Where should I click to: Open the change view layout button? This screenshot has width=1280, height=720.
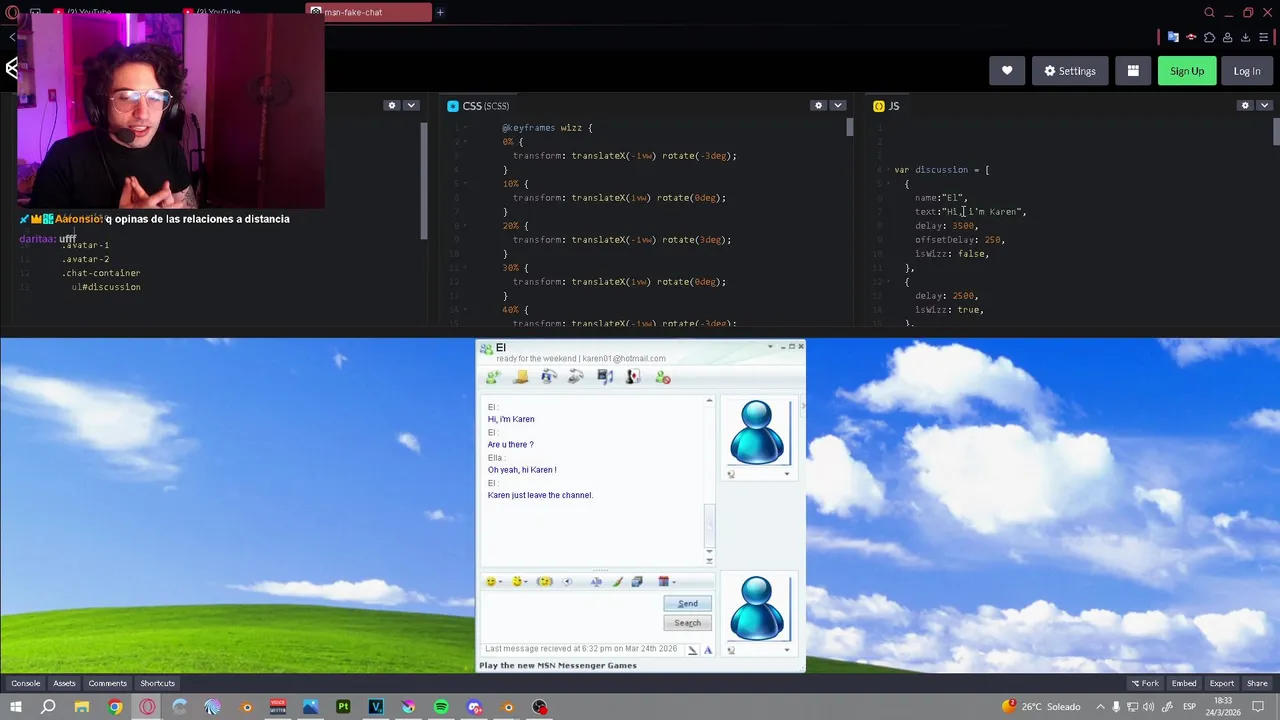point(1133,71)
